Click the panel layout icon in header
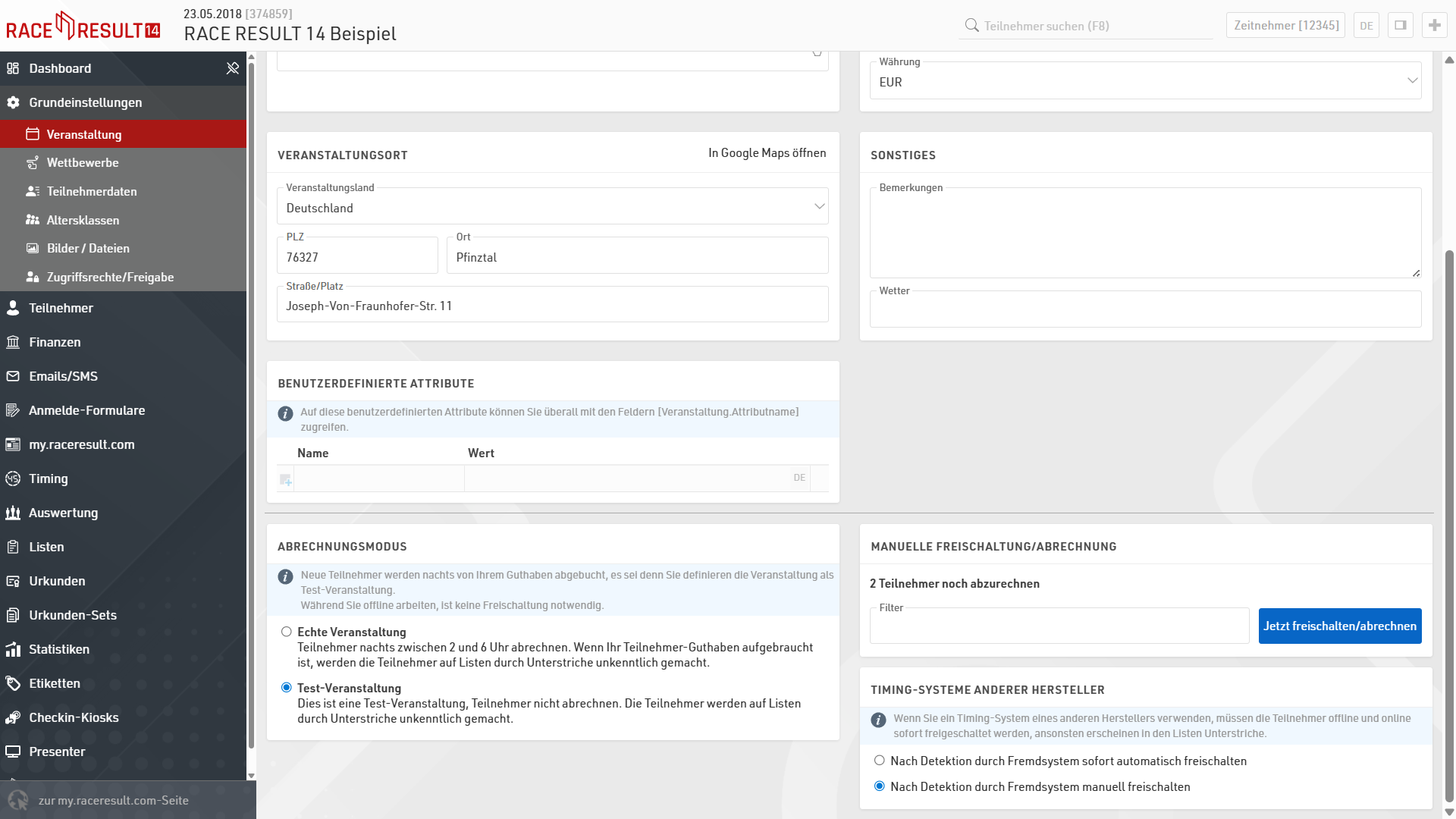Image resolution: width=1456 pixels, height=819 pixels. tap(1400, 25)
